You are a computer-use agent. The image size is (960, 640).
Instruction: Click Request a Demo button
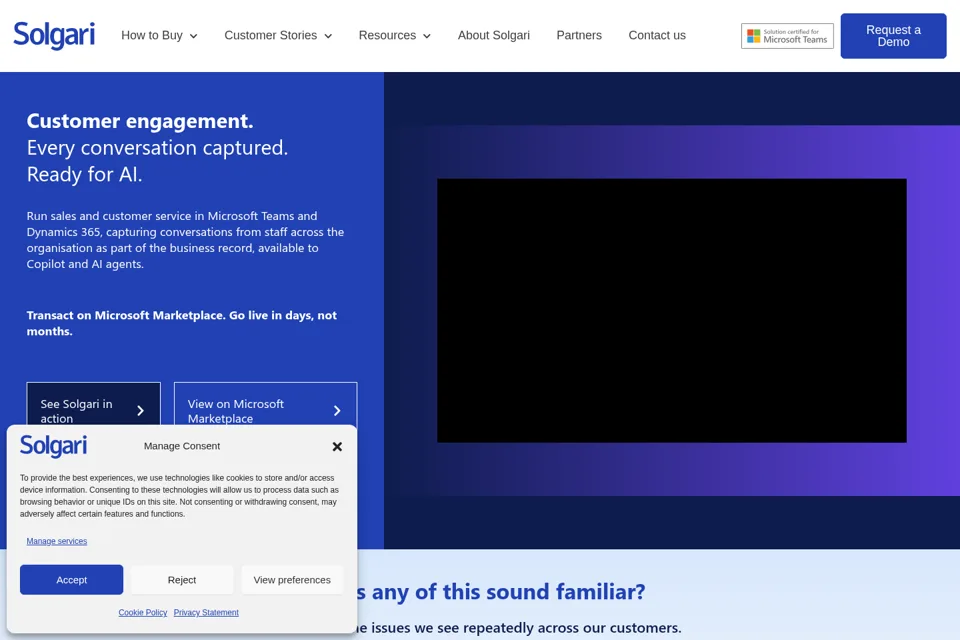pyautogui.click(x=893, y=36)
